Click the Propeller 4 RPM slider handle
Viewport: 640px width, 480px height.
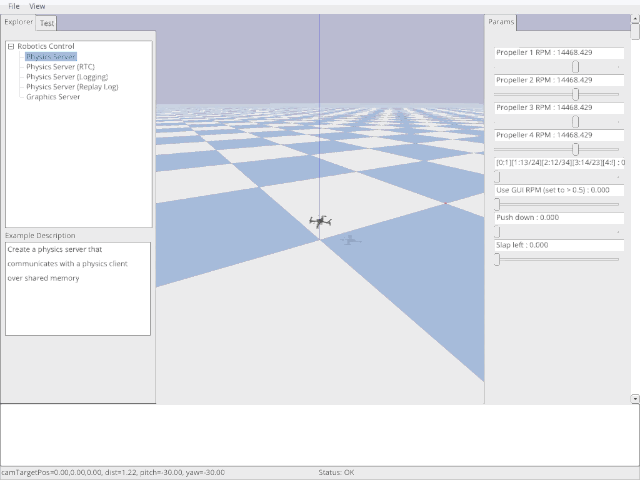coord(575,149)
